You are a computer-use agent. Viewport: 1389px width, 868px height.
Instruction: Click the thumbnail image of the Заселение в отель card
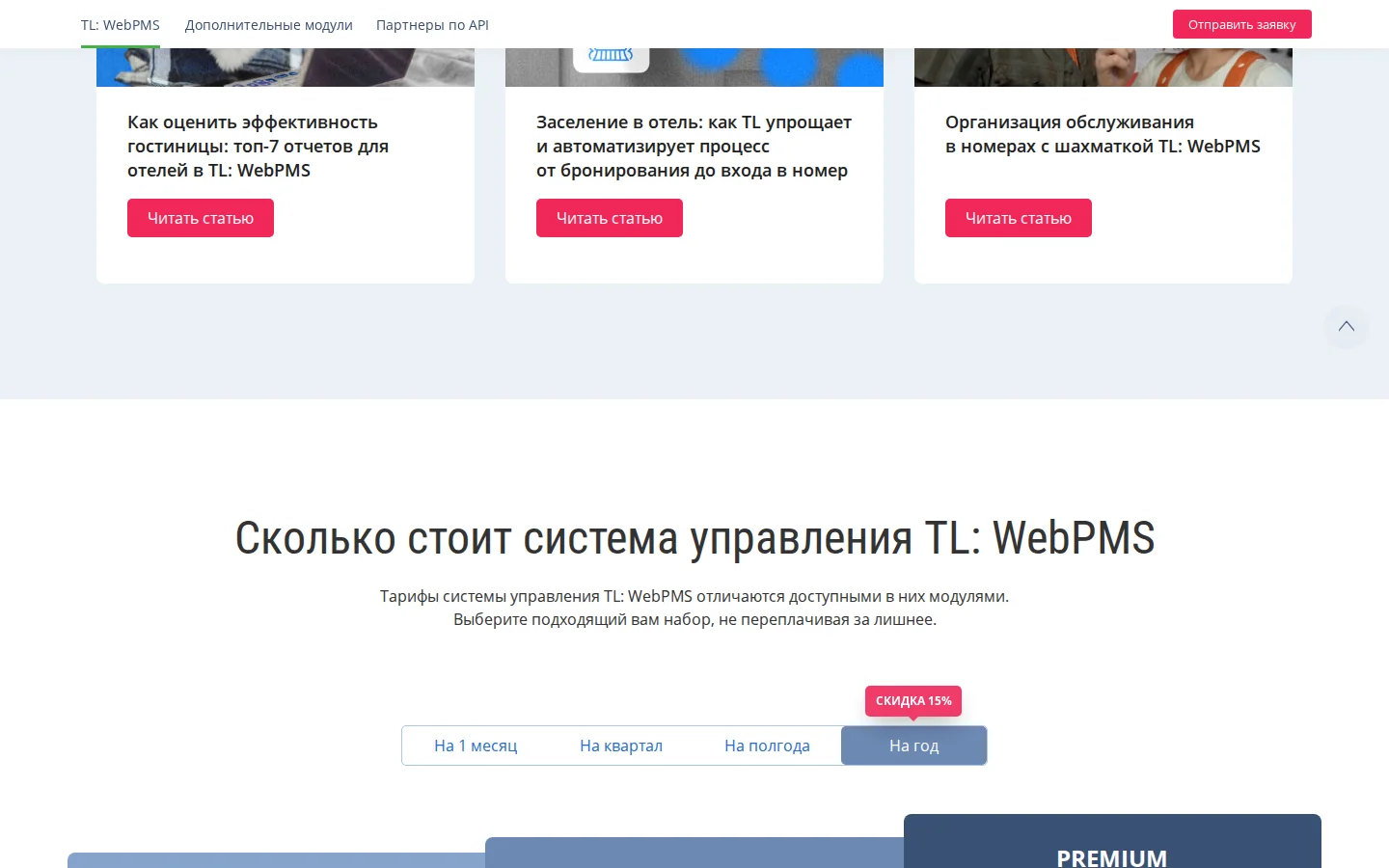(694, 68)
